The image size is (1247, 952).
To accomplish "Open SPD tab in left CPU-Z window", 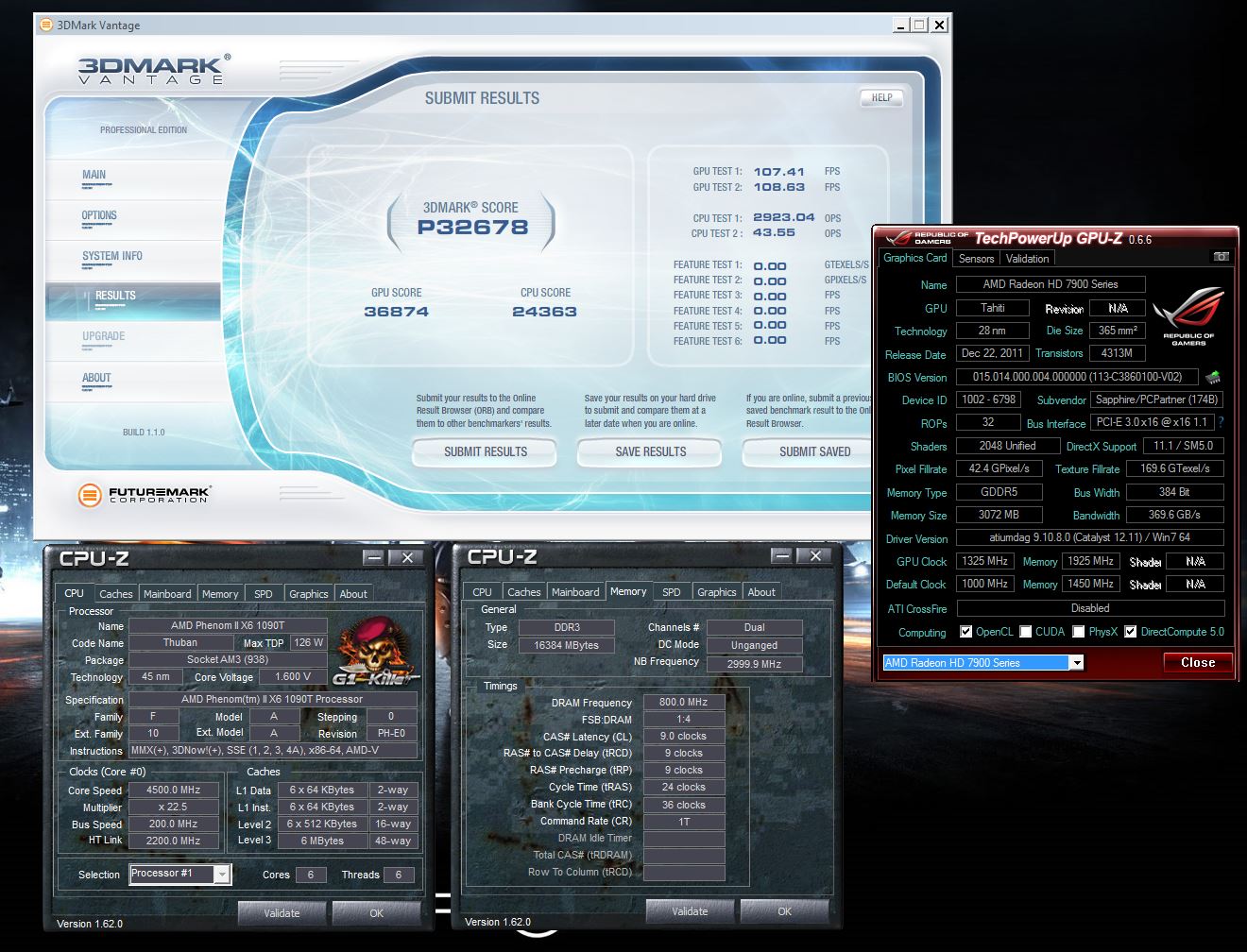I will [264, 594].
